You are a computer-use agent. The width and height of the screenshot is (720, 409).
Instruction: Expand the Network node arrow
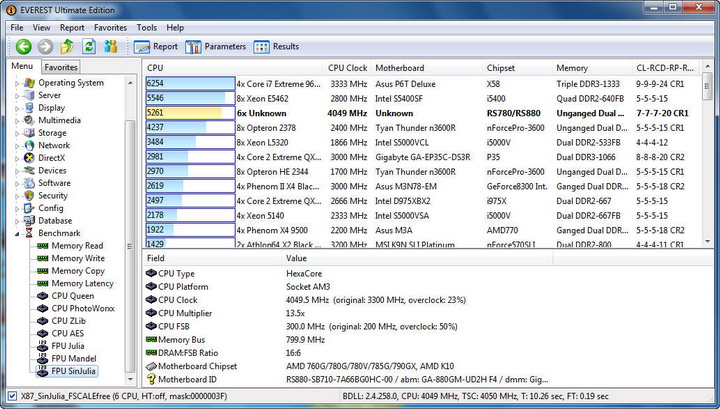(17, 146)
